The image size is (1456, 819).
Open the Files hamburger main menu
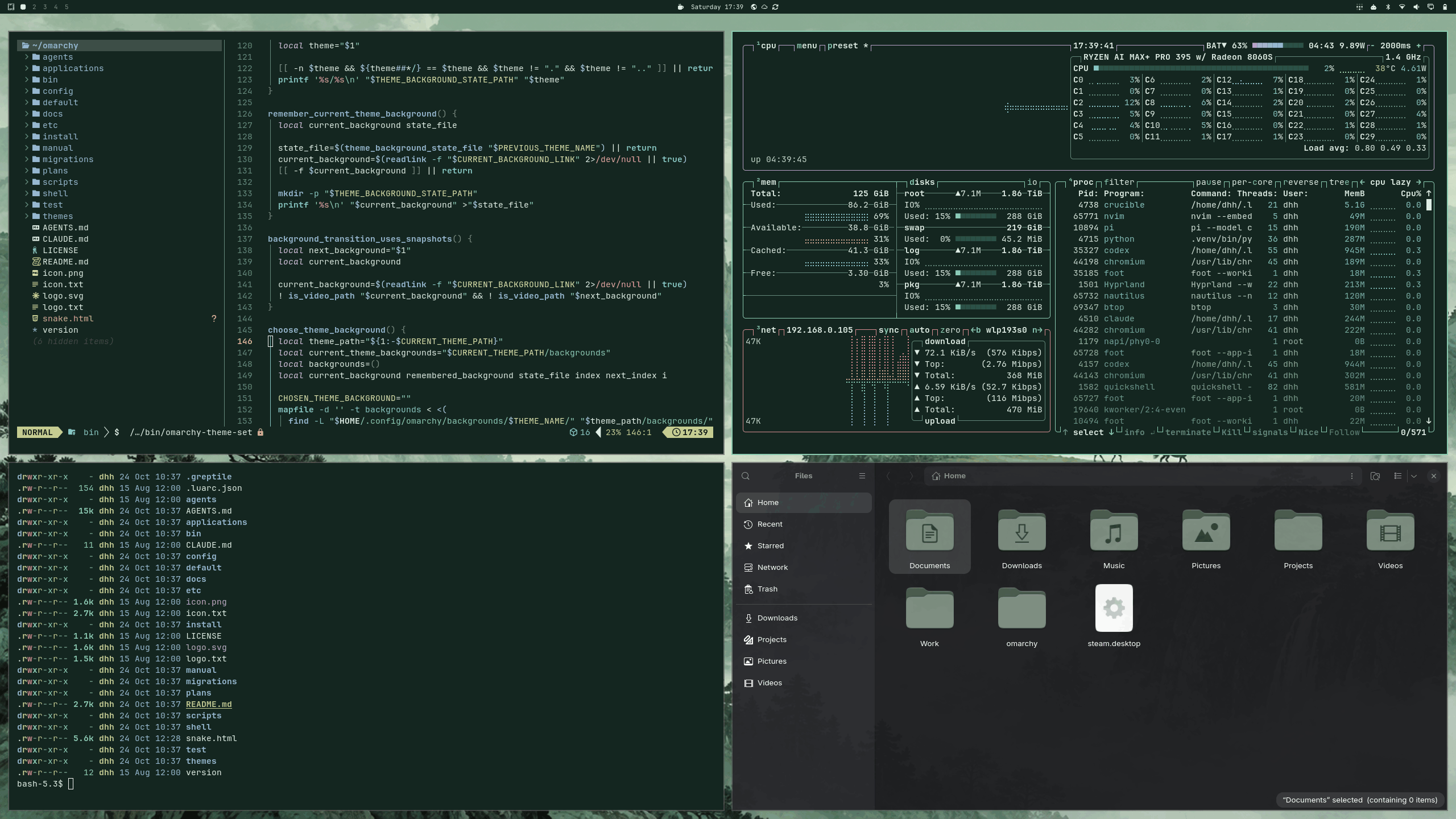tap(862, 476)
